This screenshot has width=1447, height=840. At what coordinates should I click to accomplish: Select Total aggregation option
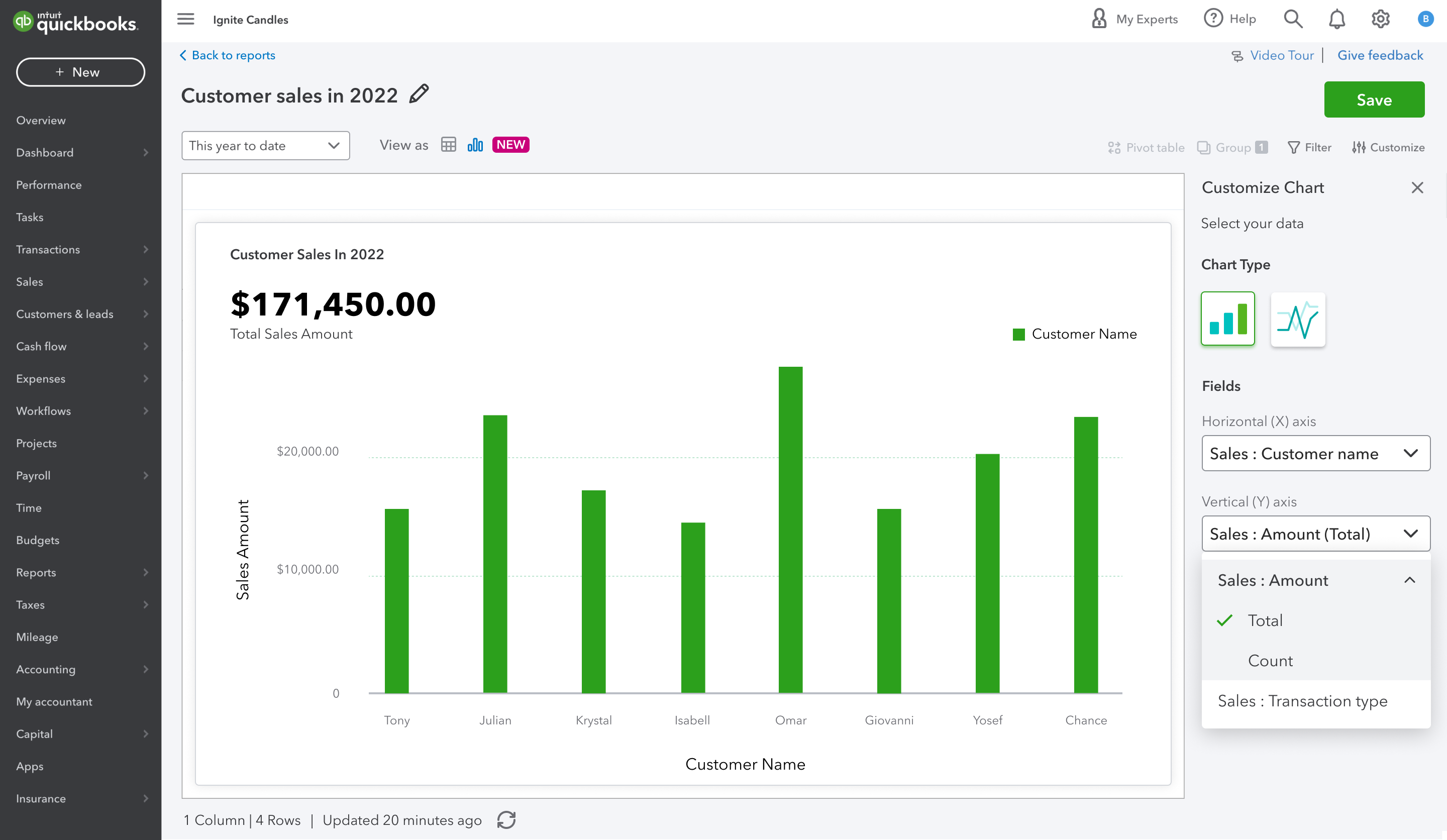tap(1315, 620)
